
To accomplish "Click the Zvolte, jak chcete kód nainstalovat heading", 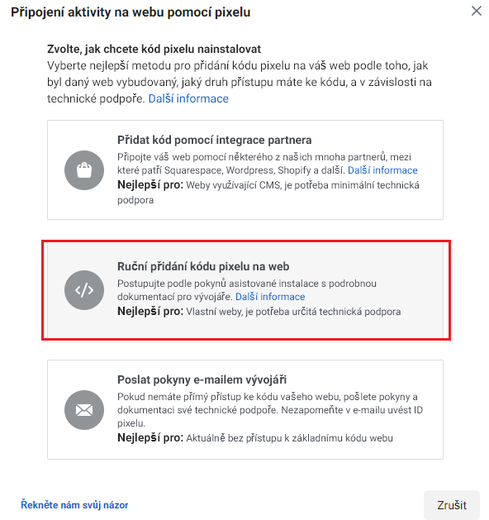I will (154, 49).
